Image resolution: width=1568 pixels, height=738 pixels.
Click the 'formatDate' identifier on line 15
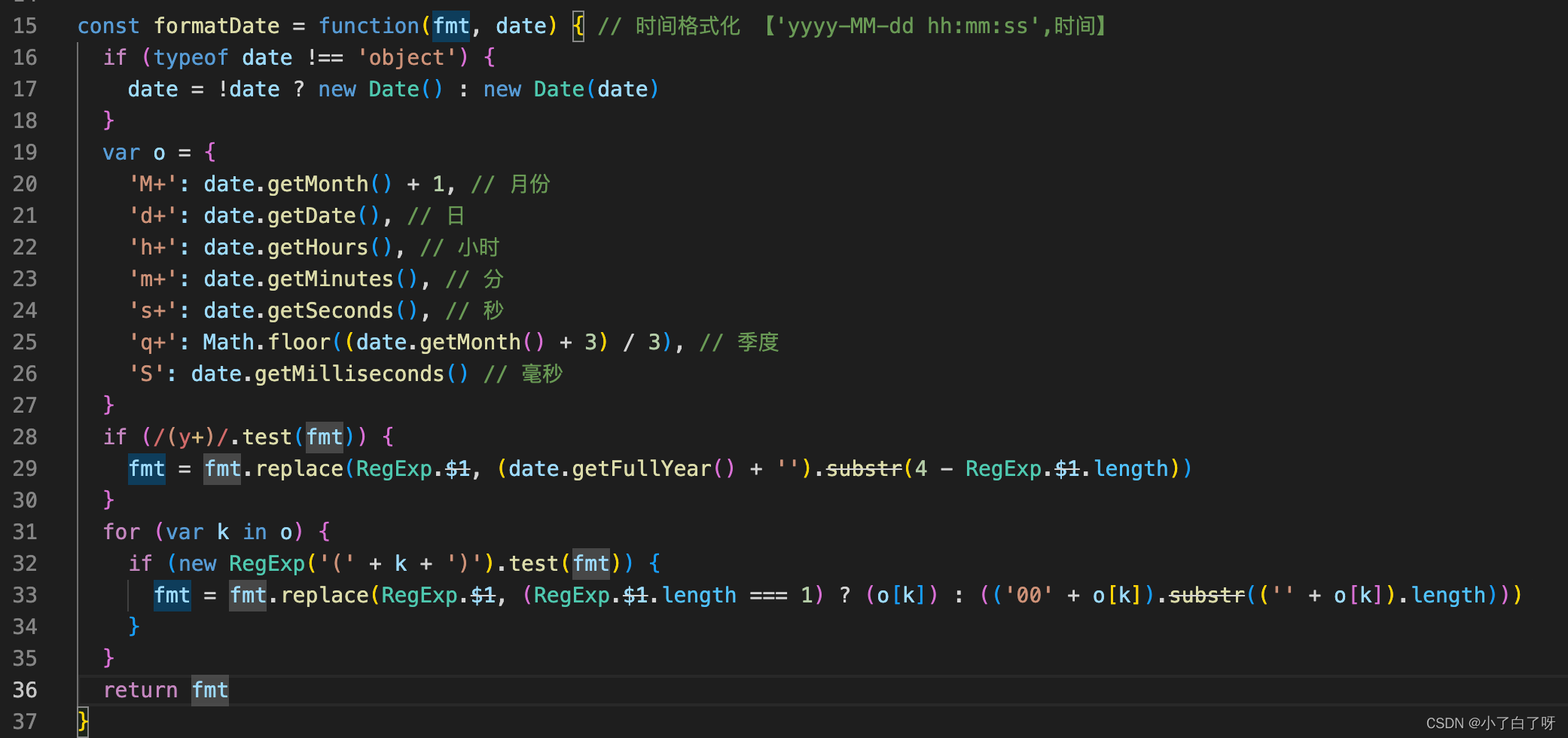click(217, 26)
